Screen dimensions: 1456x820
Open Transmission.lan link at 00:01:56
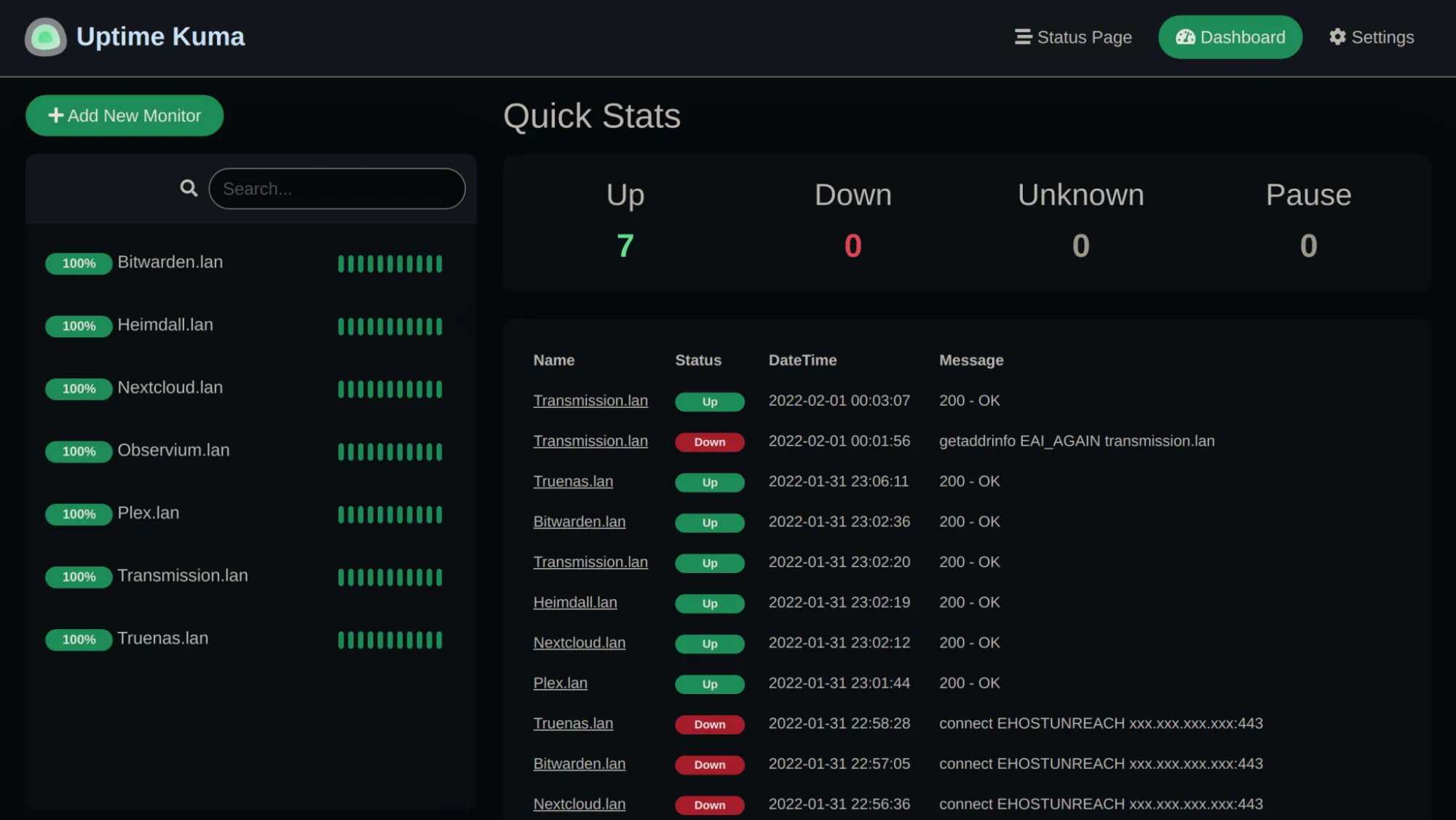(590, 441)
